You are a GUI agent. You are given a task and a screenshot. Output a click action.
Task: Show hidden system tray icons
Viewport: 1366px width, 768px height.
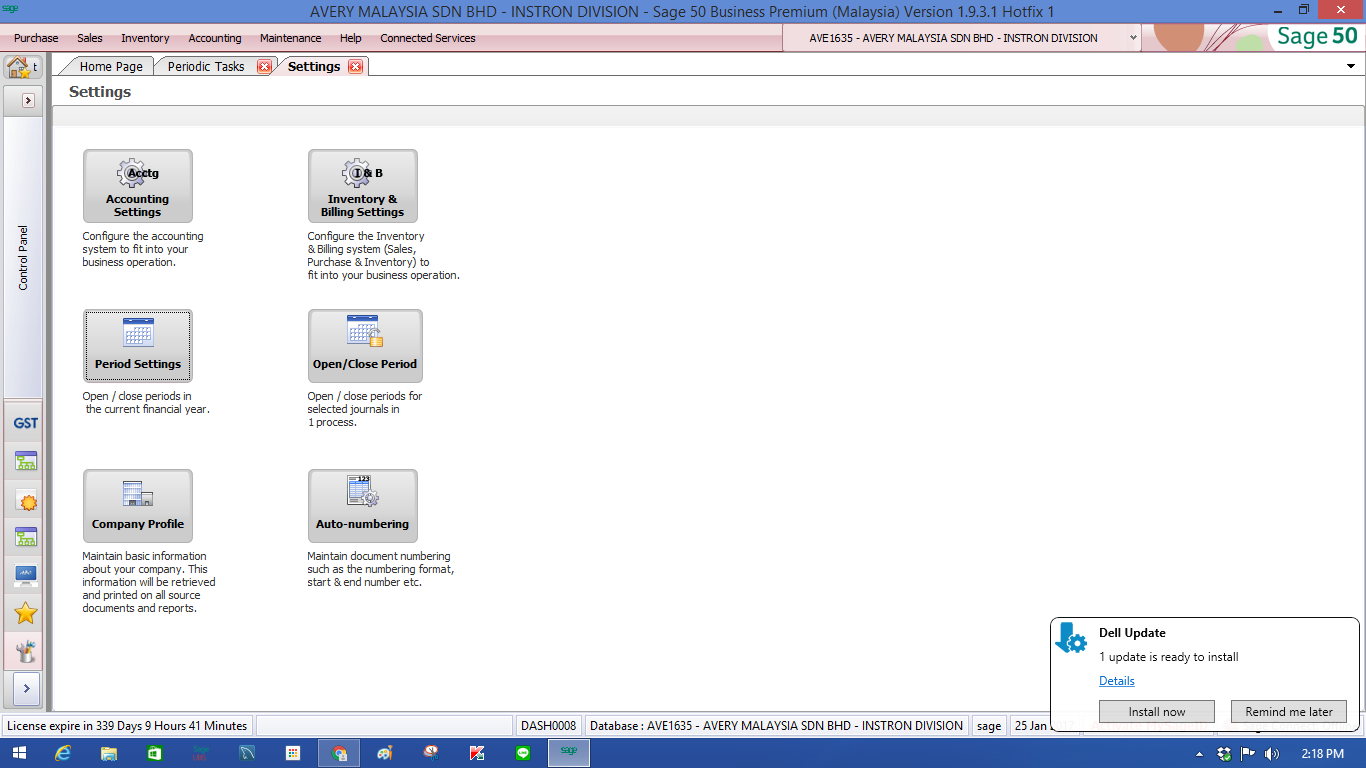(1200, 753)
